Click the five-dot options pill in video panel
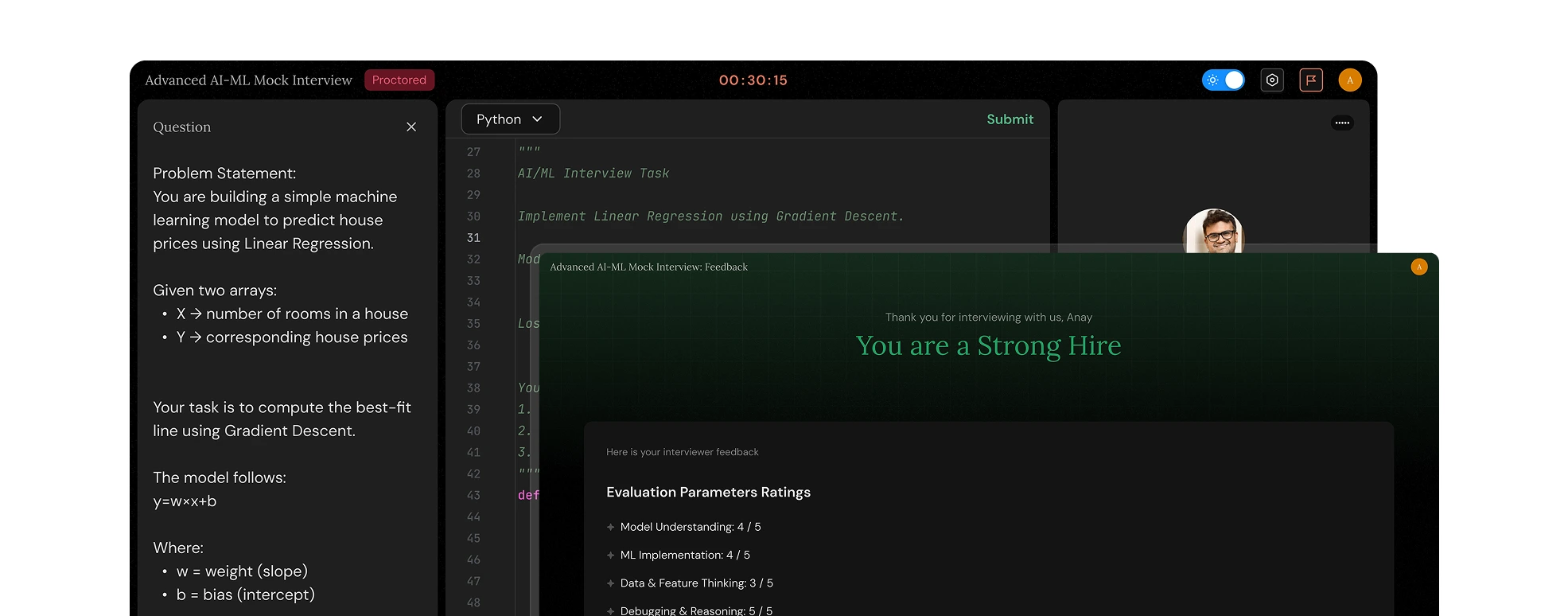 pyautogui.click(x=1342, y=123)
